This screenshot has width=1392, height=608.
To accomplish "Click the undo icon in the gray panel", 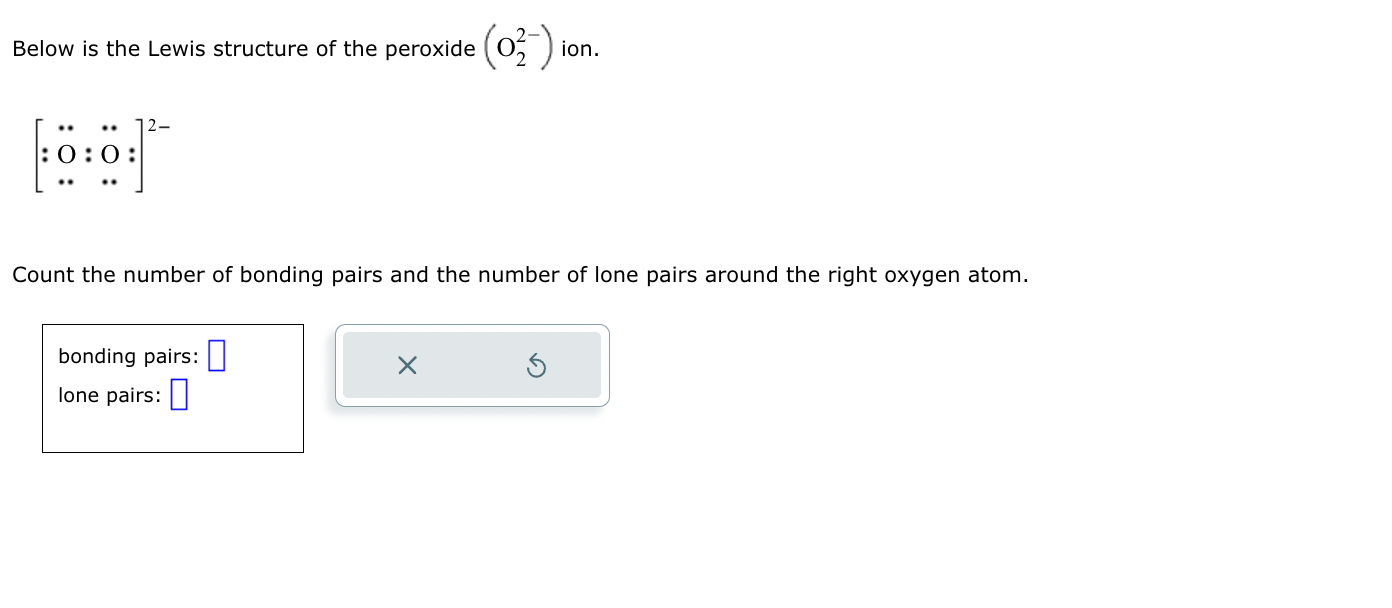I will 537,366.
